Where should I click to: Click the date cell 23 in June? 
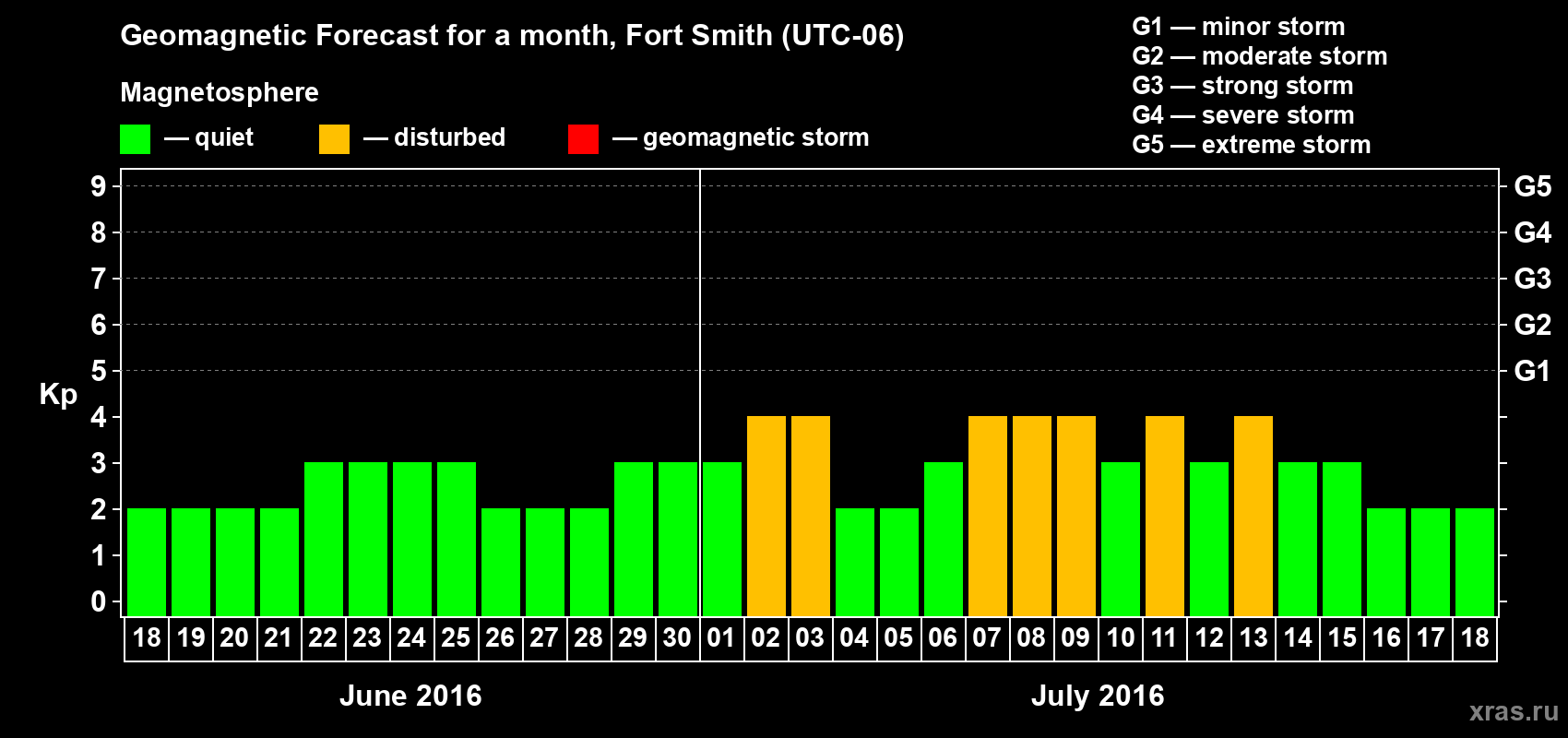pos(368,638)
